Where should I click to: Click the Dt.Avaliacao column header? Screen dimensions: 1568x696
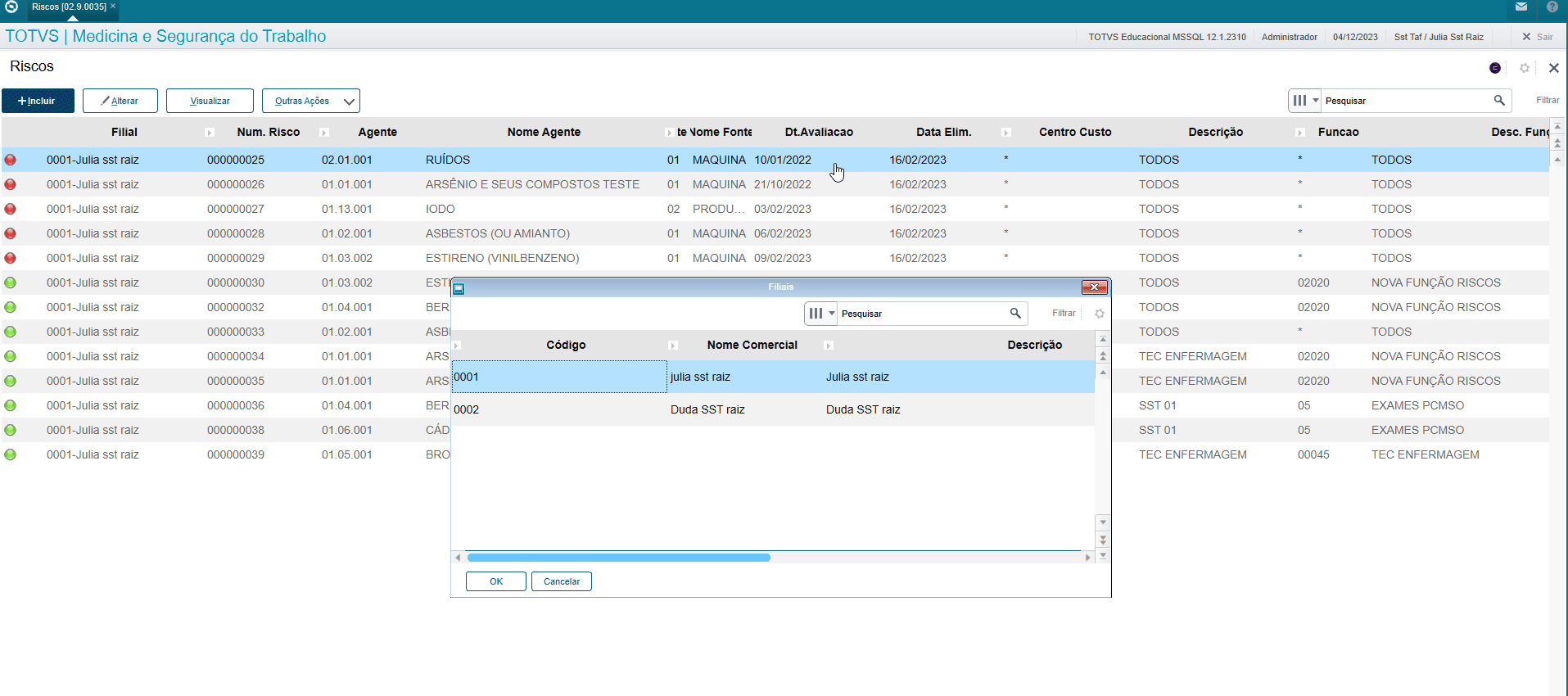point(819,132)
